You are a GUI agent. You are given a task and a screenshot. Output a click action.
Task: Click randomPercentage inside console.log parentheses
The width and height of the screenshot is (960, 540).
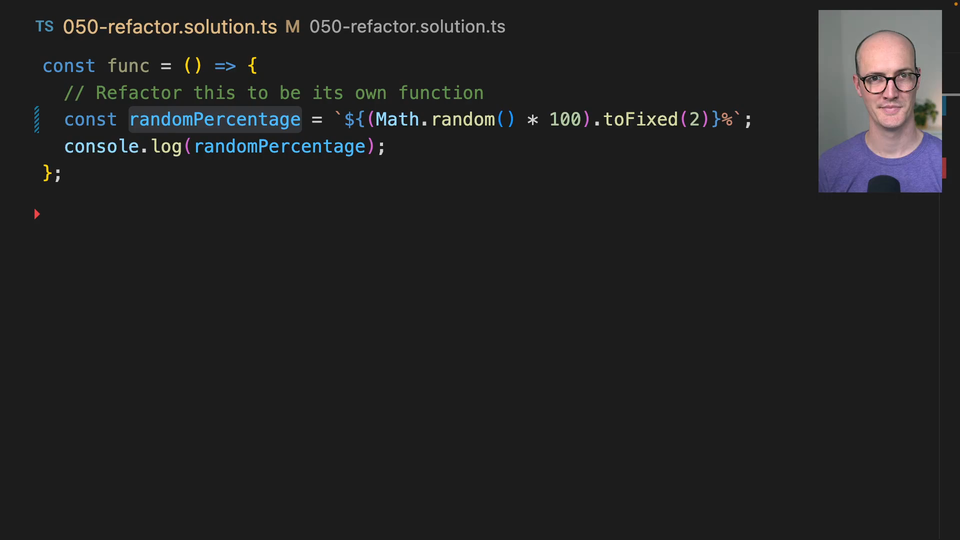click(x=280, y=146)
